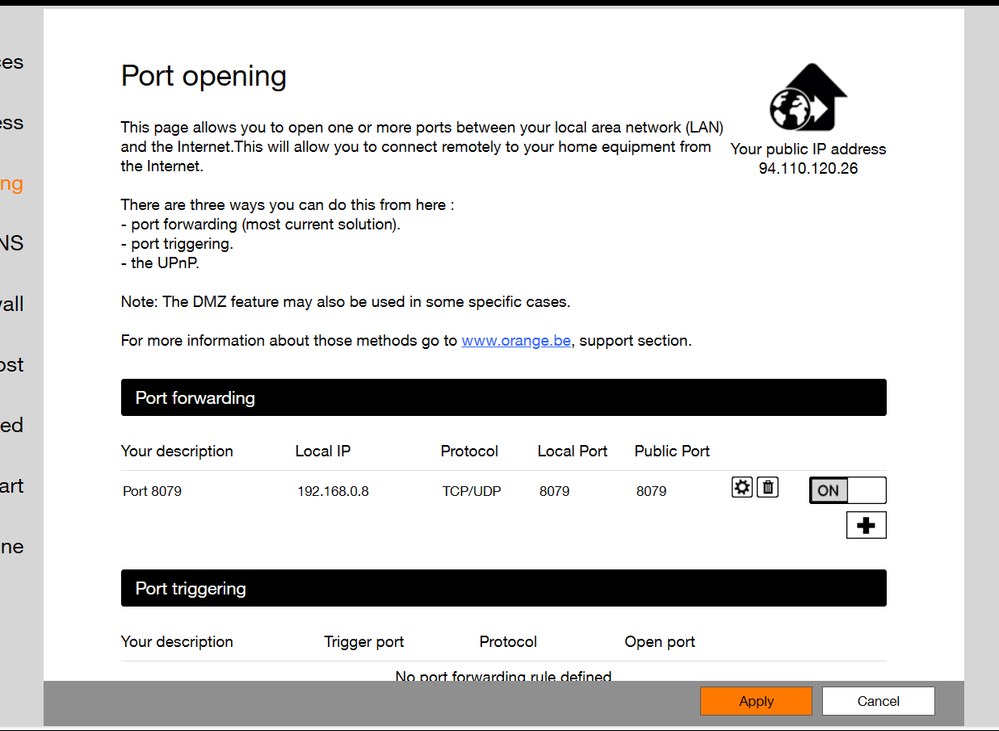This screenshot has height=731, width=999.
Task: Click the 'Port opening' page heading
Action: [204, 76]
